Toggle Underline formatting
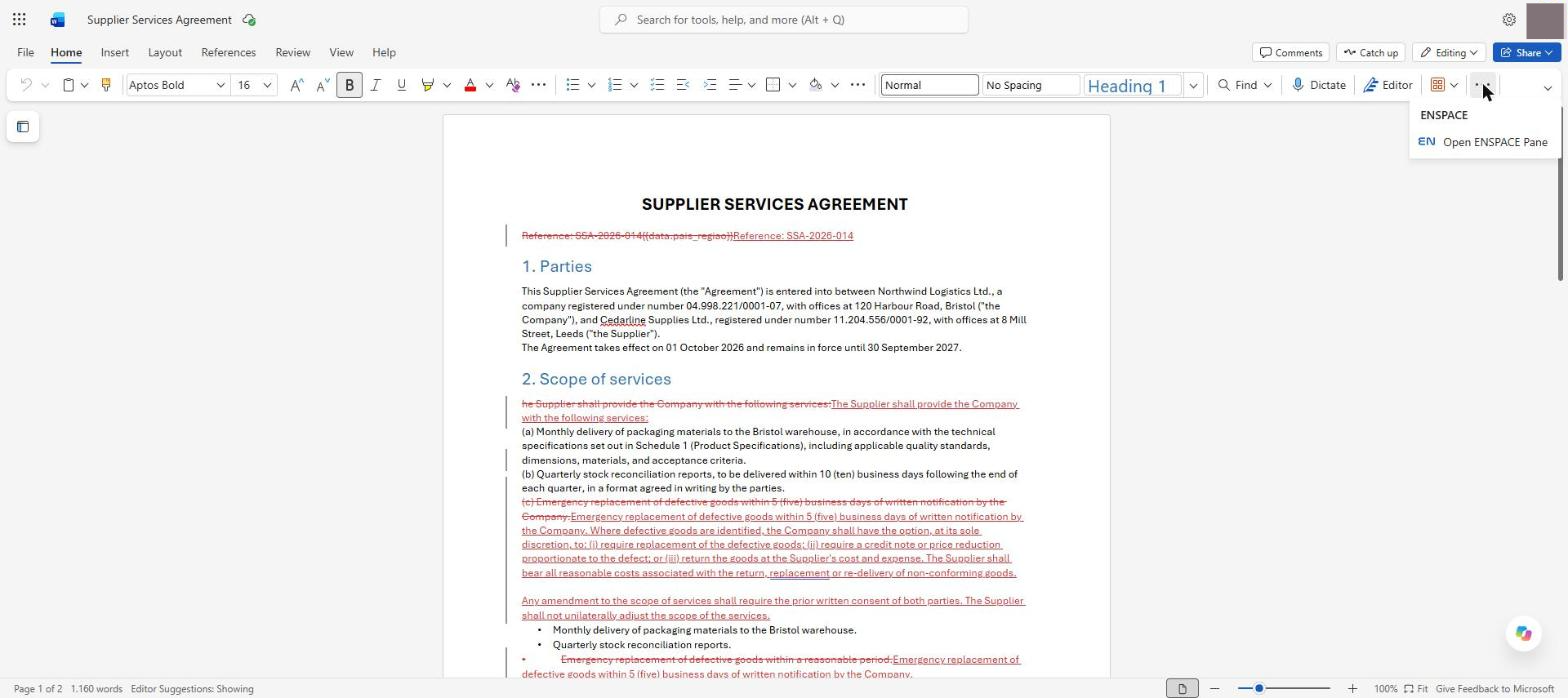Viewport: 1568px width, 698px height. click(x=401, y=85)
